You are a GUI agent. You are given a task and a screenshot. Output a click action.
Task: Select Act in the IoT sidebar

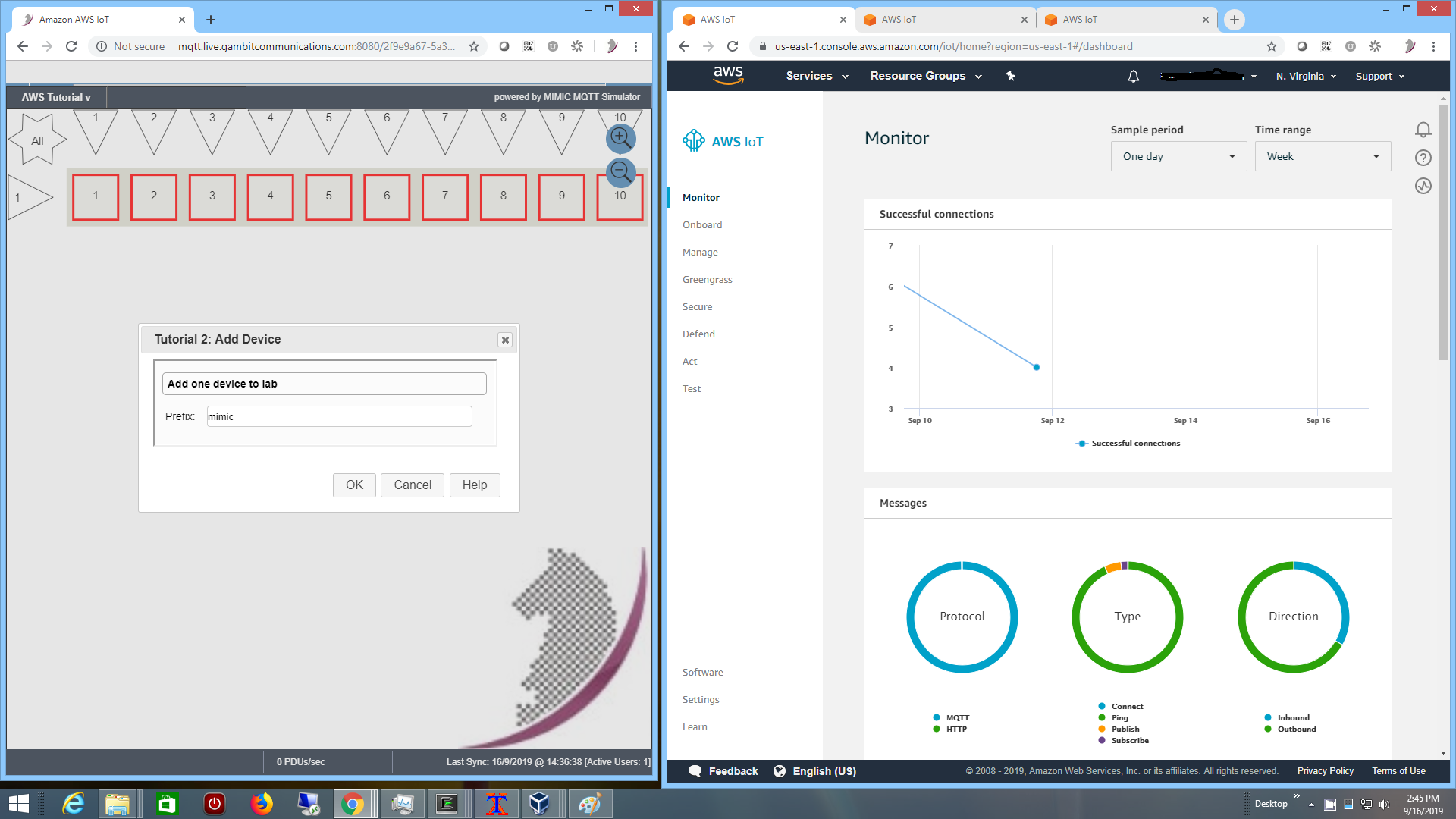(689, 361)
